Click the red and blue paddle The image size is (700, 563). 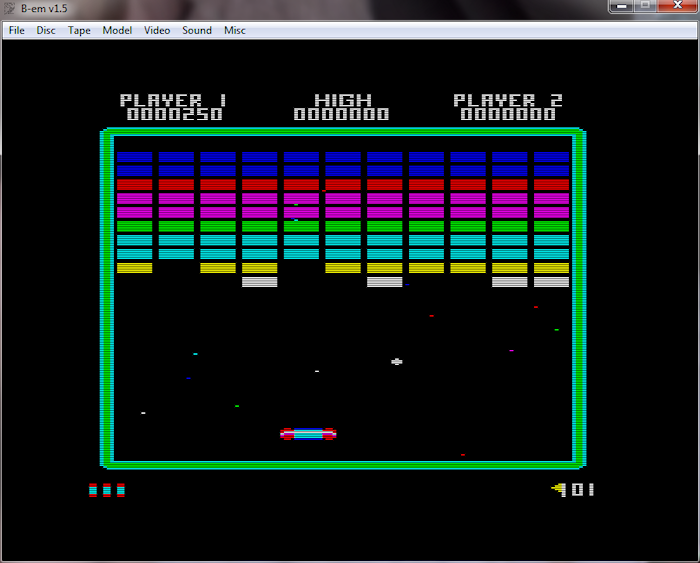[308, 434]
